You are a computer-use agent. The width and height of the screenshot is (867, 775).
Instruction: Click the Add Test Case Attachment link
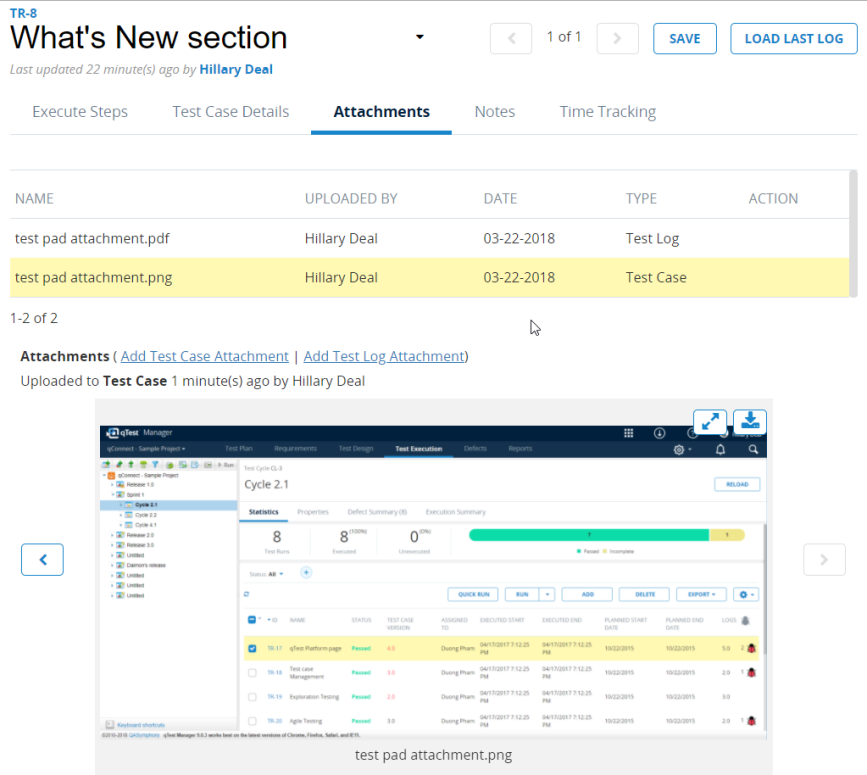click(x=204, y=356)
